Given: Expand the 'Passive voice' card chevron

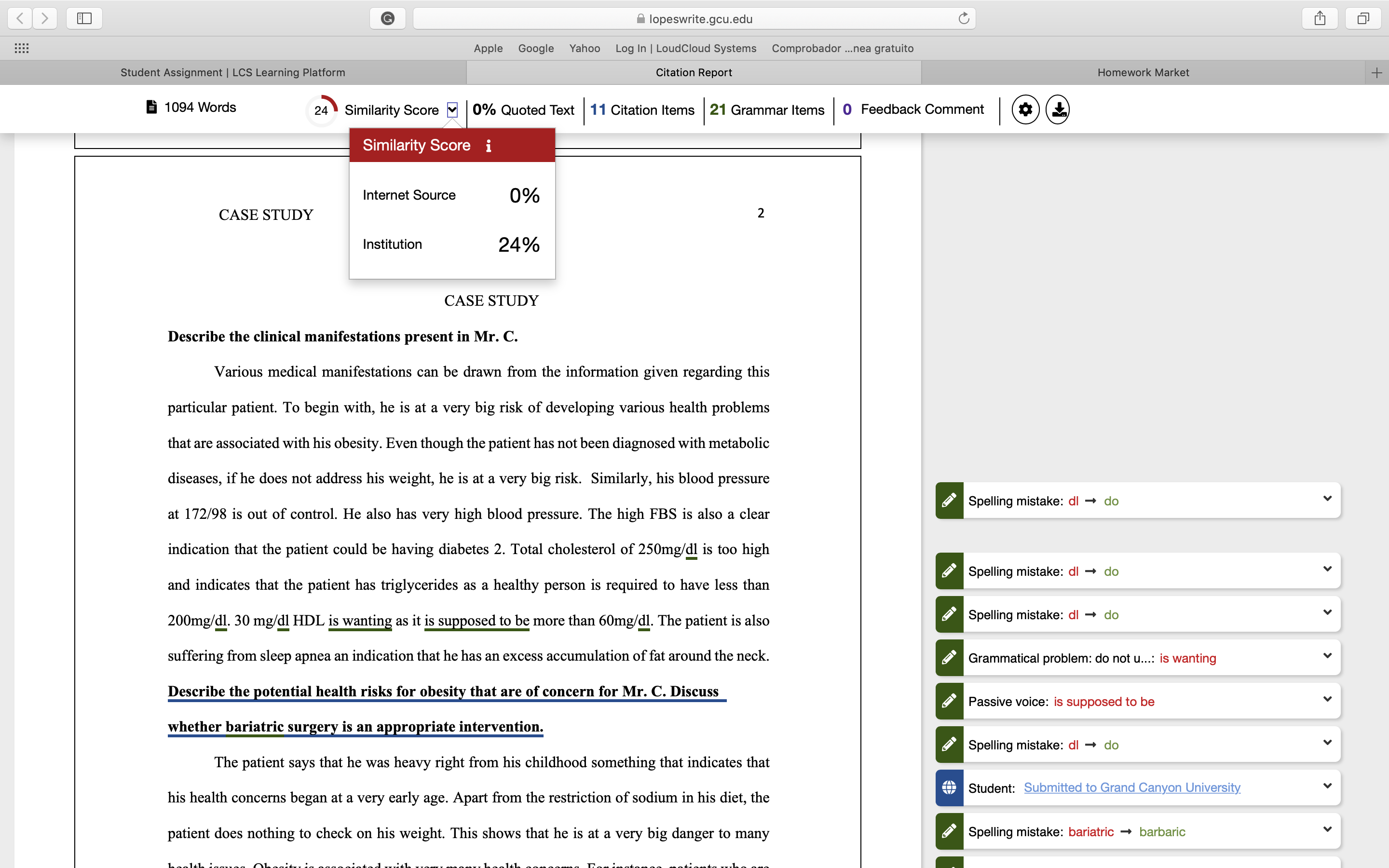Looking at the screenshot, I should coord(1327,699).
